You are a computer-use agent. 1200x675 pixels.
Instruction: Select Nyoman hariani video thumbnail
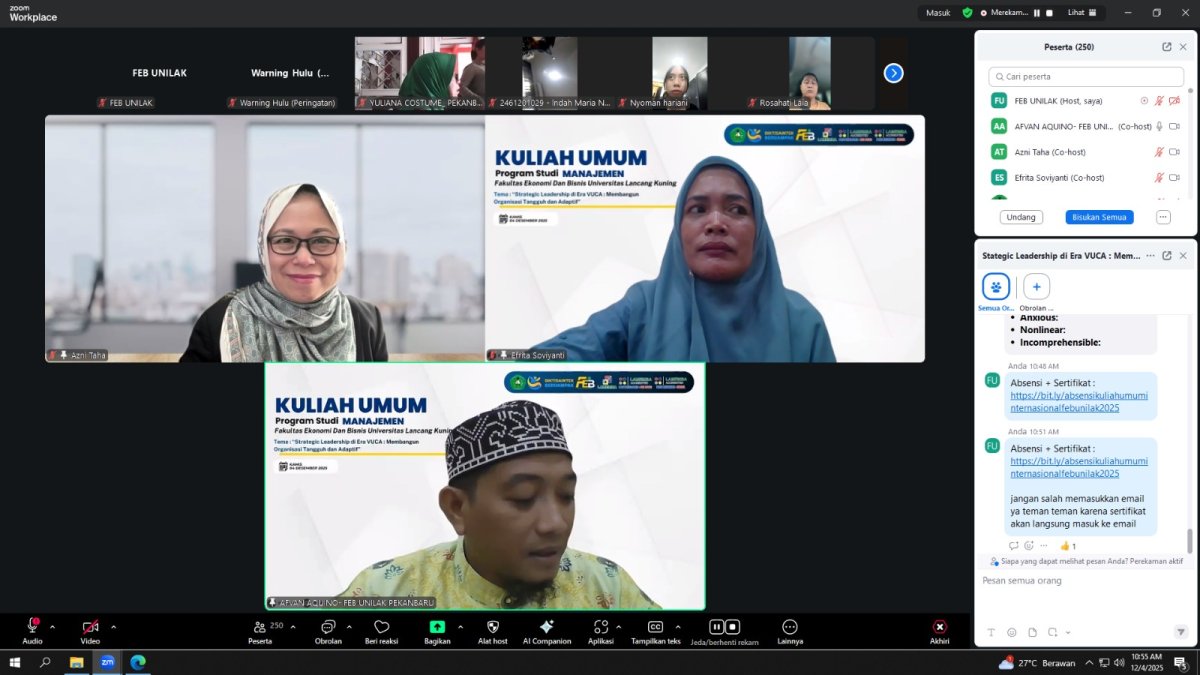680,73
